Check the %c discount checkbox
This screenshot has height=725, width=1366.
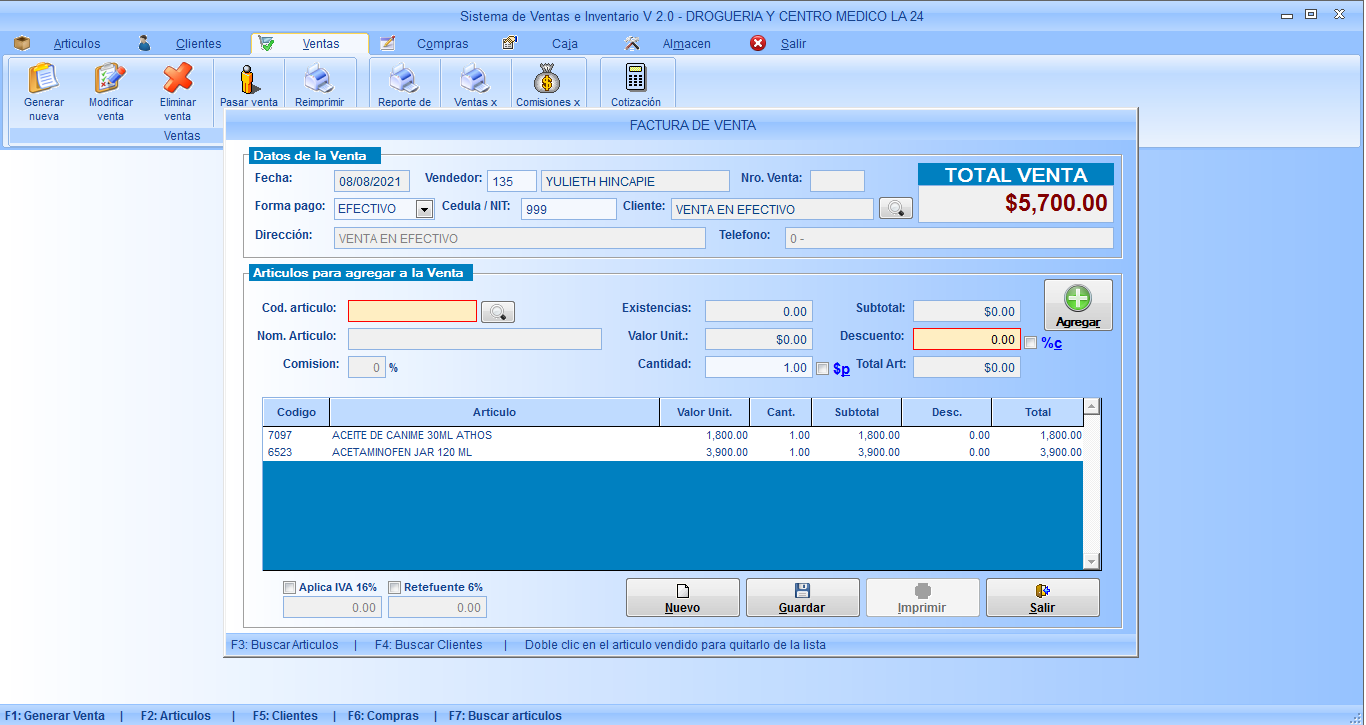coord(1031,343)
